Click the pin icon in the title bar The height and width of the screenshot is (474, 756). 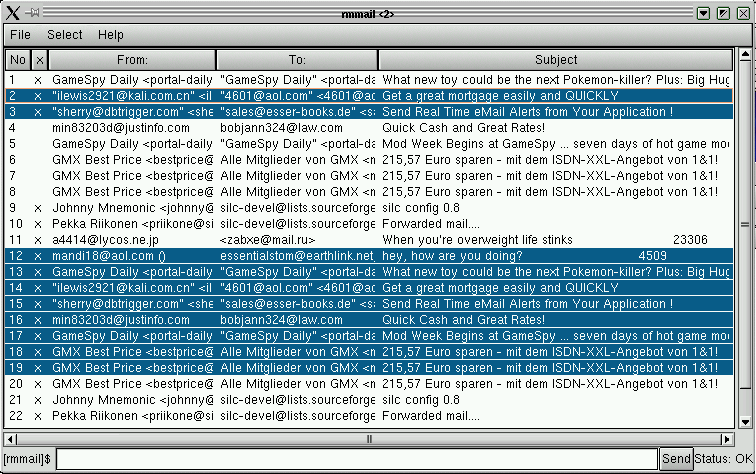coord(33,13)
